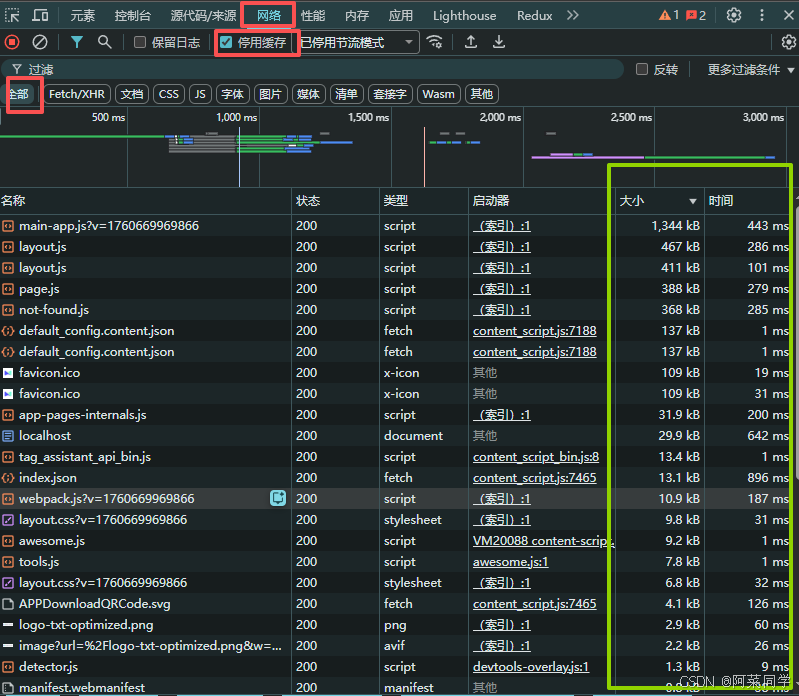
Task: Open network panel settings gear
Action: pos(789,42)
